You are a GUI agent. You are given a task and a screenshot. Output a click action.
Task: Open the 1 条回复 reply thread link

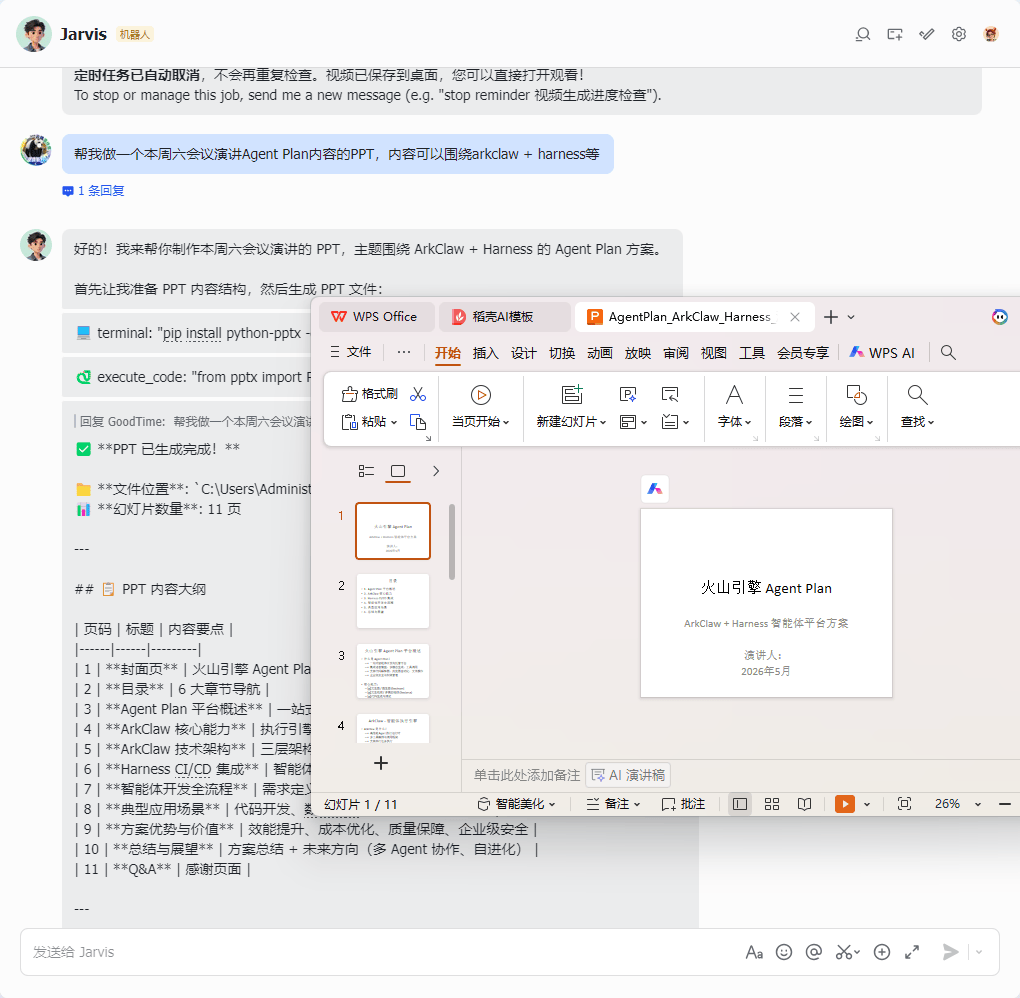pyautogui.click(x=93, y=191)
